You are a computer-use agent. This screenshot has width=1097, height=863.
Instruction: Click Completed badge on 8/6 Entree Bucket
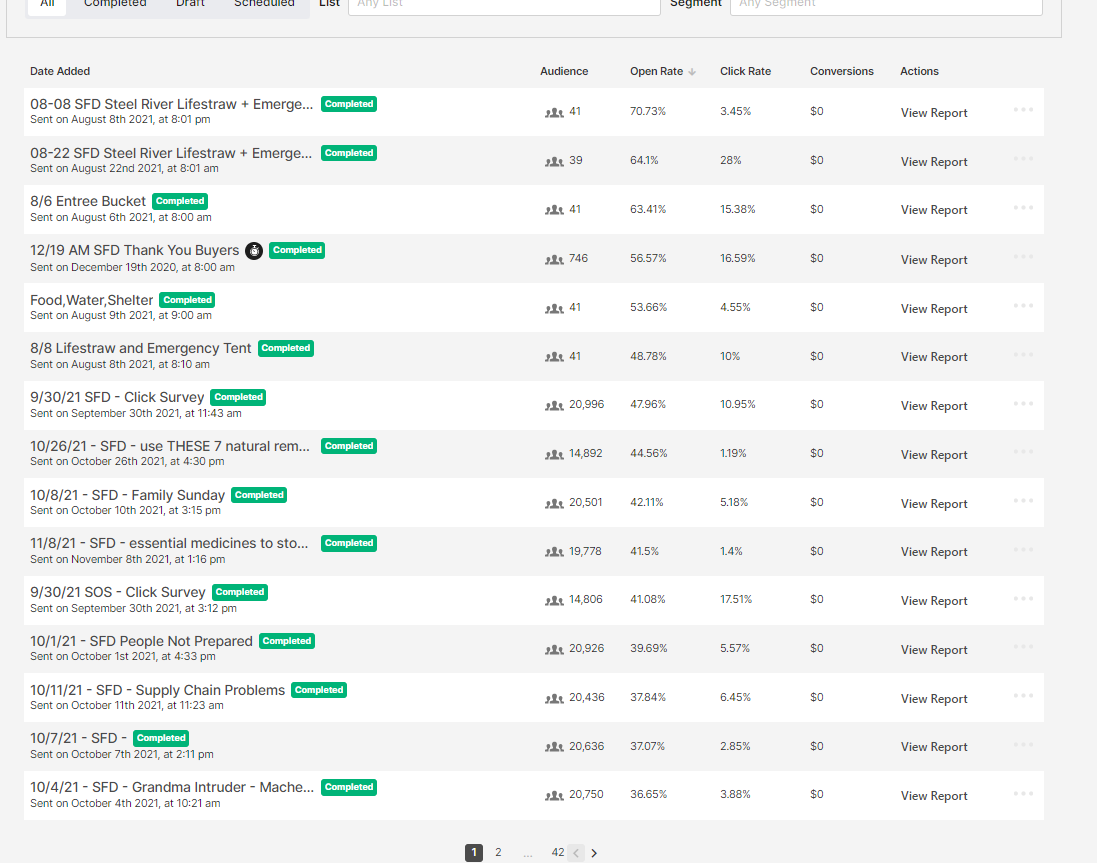(180, 201)
